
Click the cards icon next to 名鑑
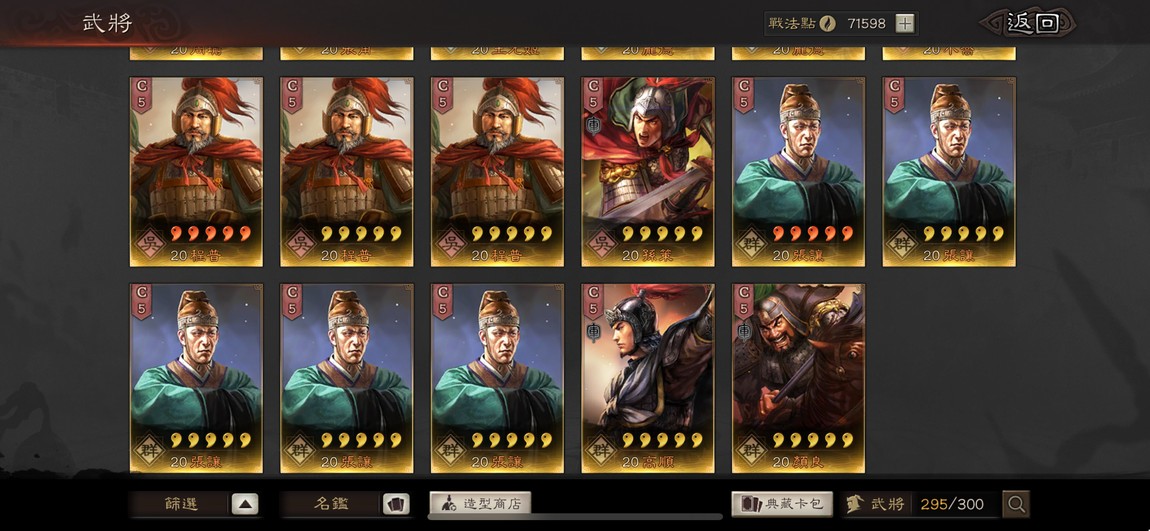point(396,504)
